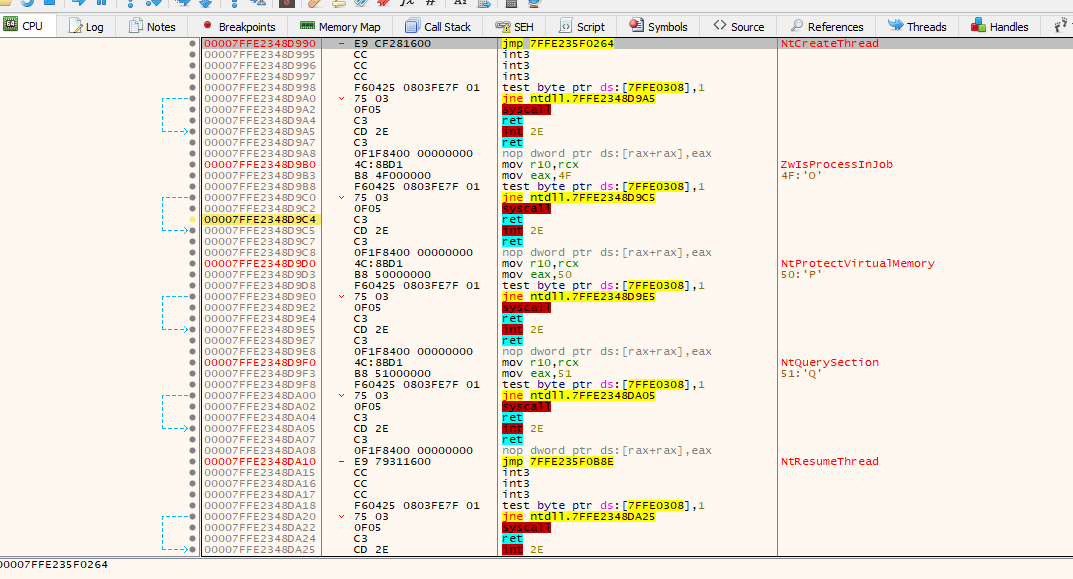This screenshot has width=1073, height=579.
Task: Open Patches via the band-aid icon
Action: click(314, 6)
